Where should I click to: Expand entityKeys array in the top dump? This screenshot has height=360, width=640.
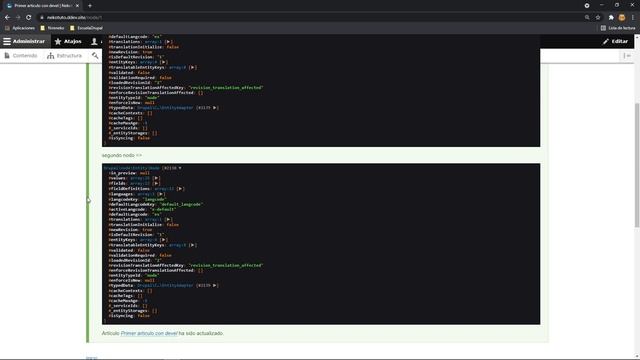(x=164, y=62)
